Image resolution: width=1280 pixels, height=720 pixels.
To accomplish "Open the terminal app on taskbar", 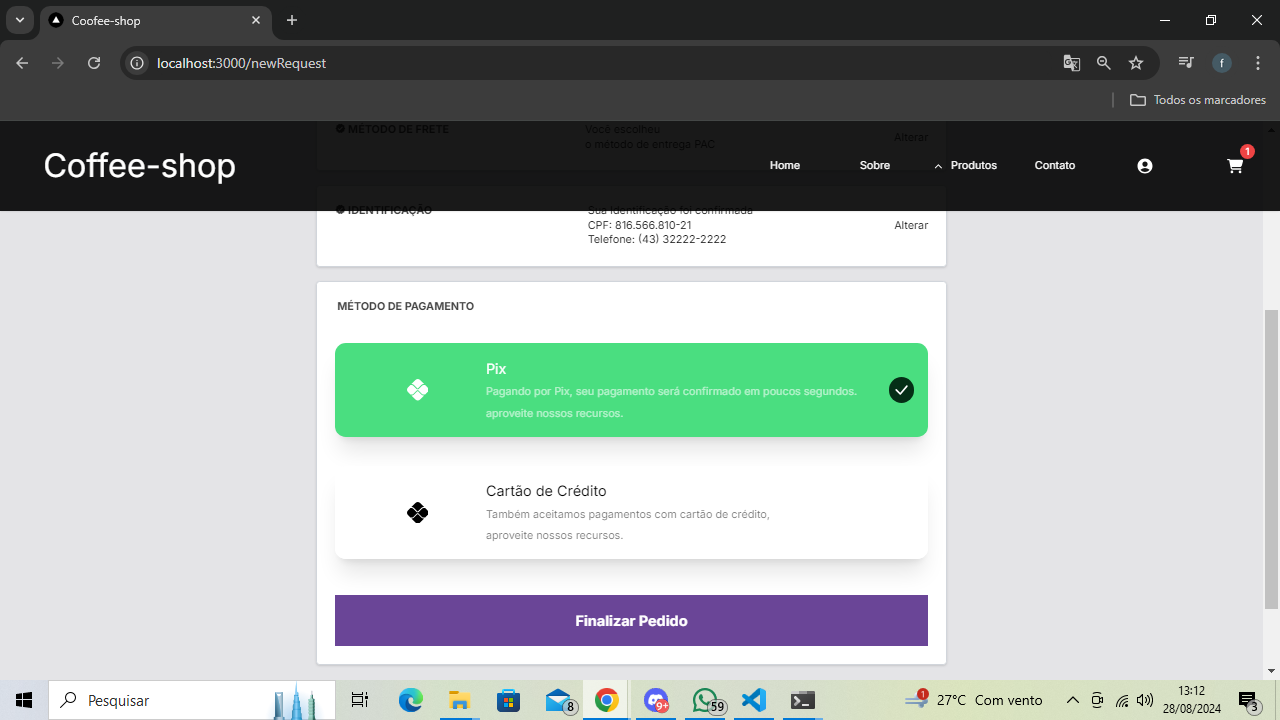I will [802, 700].
